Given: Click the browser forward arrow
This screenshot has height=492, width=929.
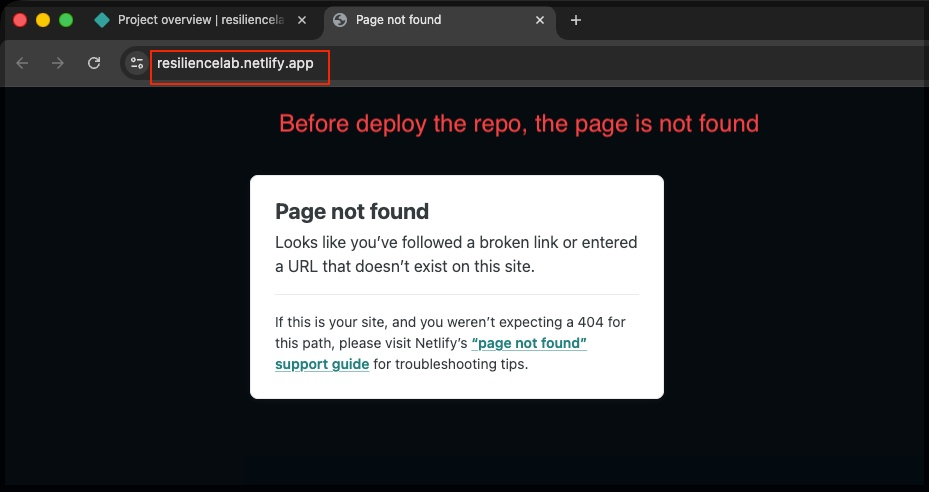Looking at the screenshot, I should pos(58,63).
